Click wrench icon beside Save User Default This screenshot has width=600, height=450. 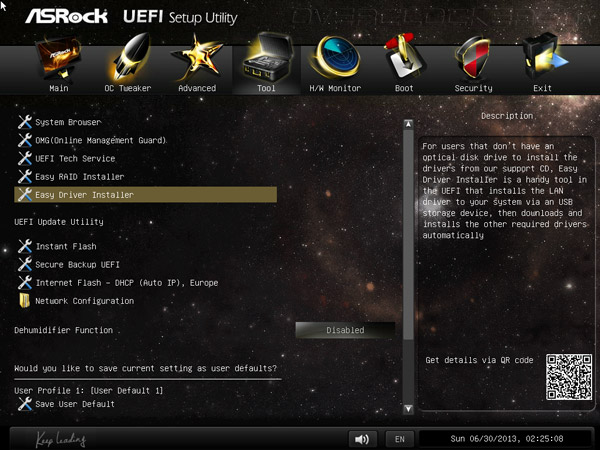coord(25,404)
